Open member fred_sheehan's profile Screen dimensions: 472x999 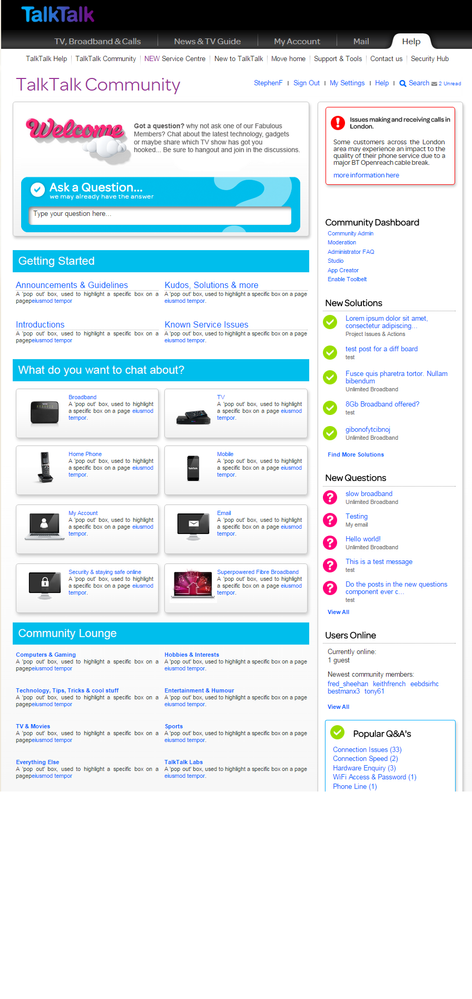[348, 684]
